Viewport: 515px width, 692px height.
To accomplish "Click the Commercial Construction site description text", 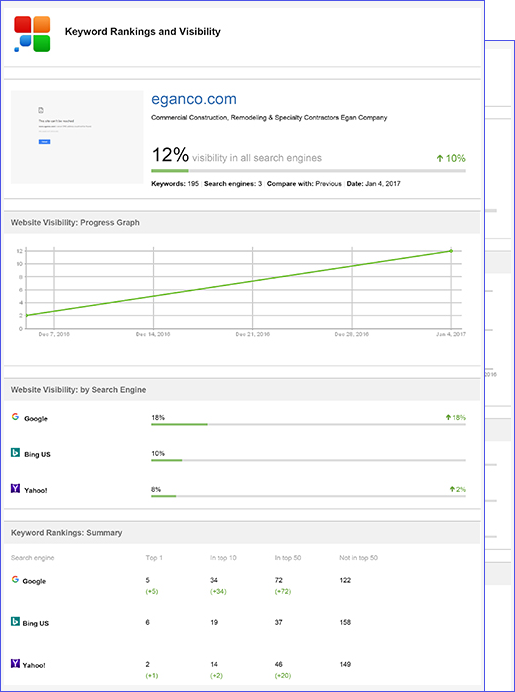I will 269,118.
